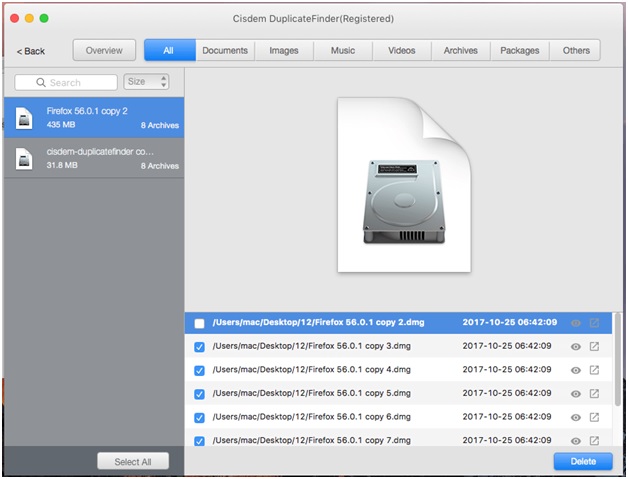The image size is (628, 479).
Task: Preview Firefox 56.0.1 copy 6.dmg via eye icon
Action: 576,418
